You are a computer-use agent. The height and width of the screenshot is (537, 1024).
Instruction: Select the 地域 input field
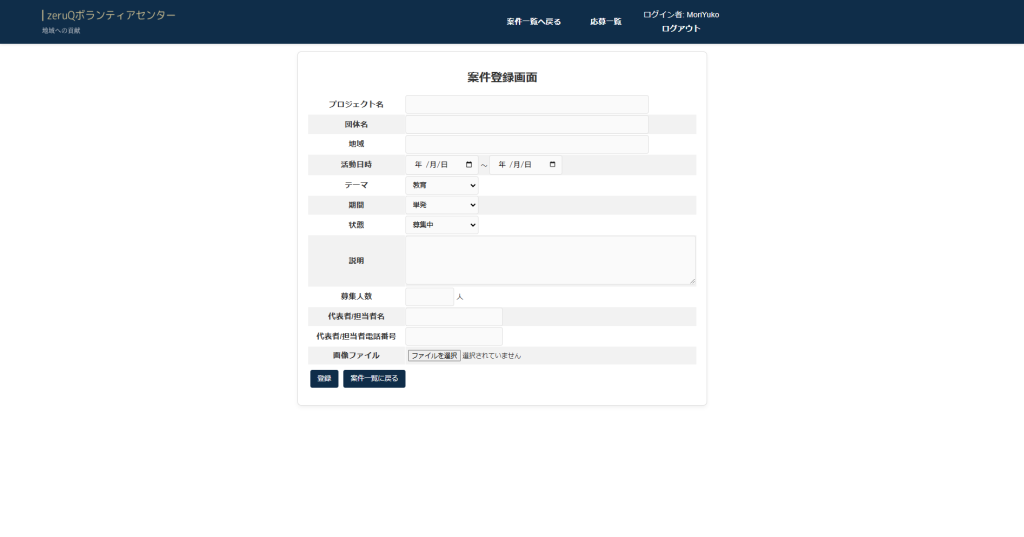[x=526, y=144]
